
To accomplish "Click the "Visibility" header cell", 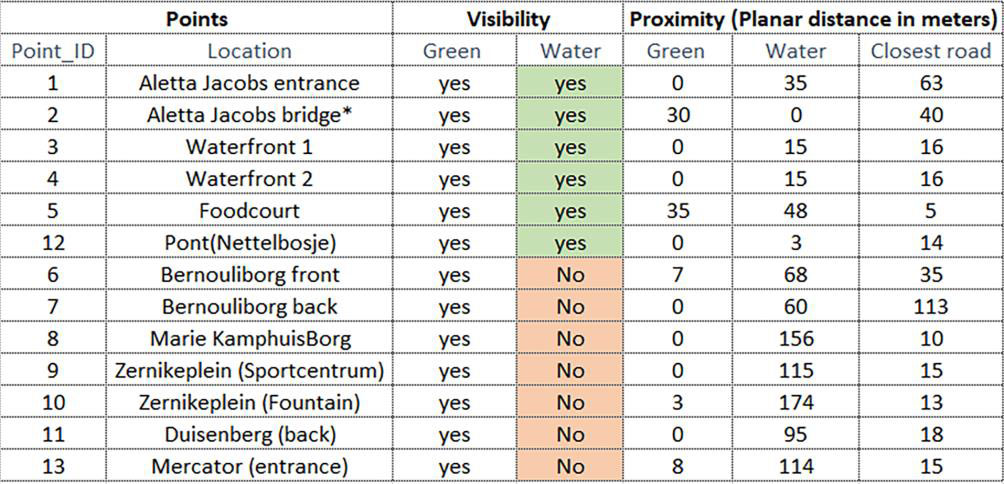I will [x=508, y=19].
